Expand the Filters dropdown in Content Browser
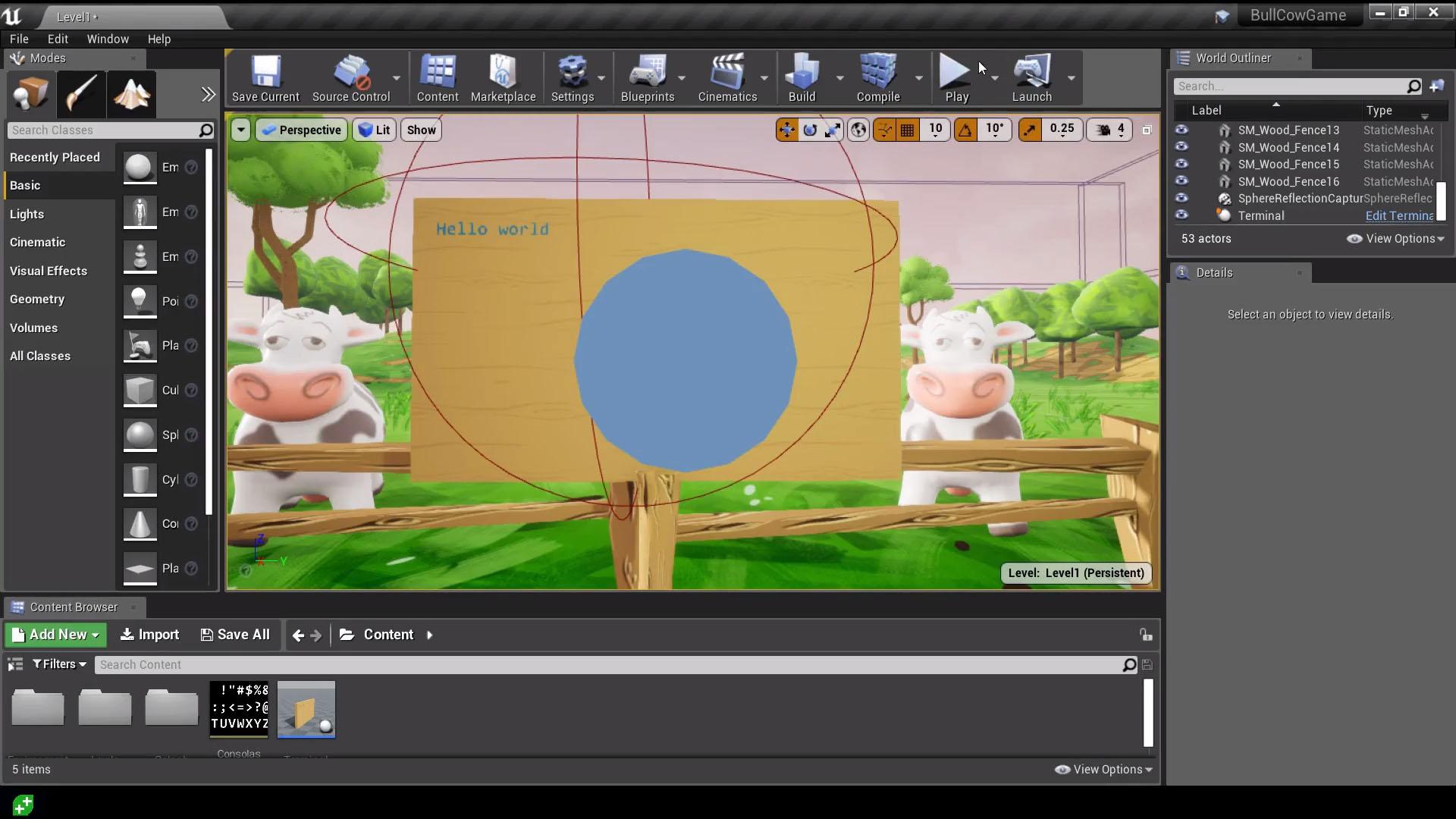This screenshot has width=1456, height=819. [59, 664]
